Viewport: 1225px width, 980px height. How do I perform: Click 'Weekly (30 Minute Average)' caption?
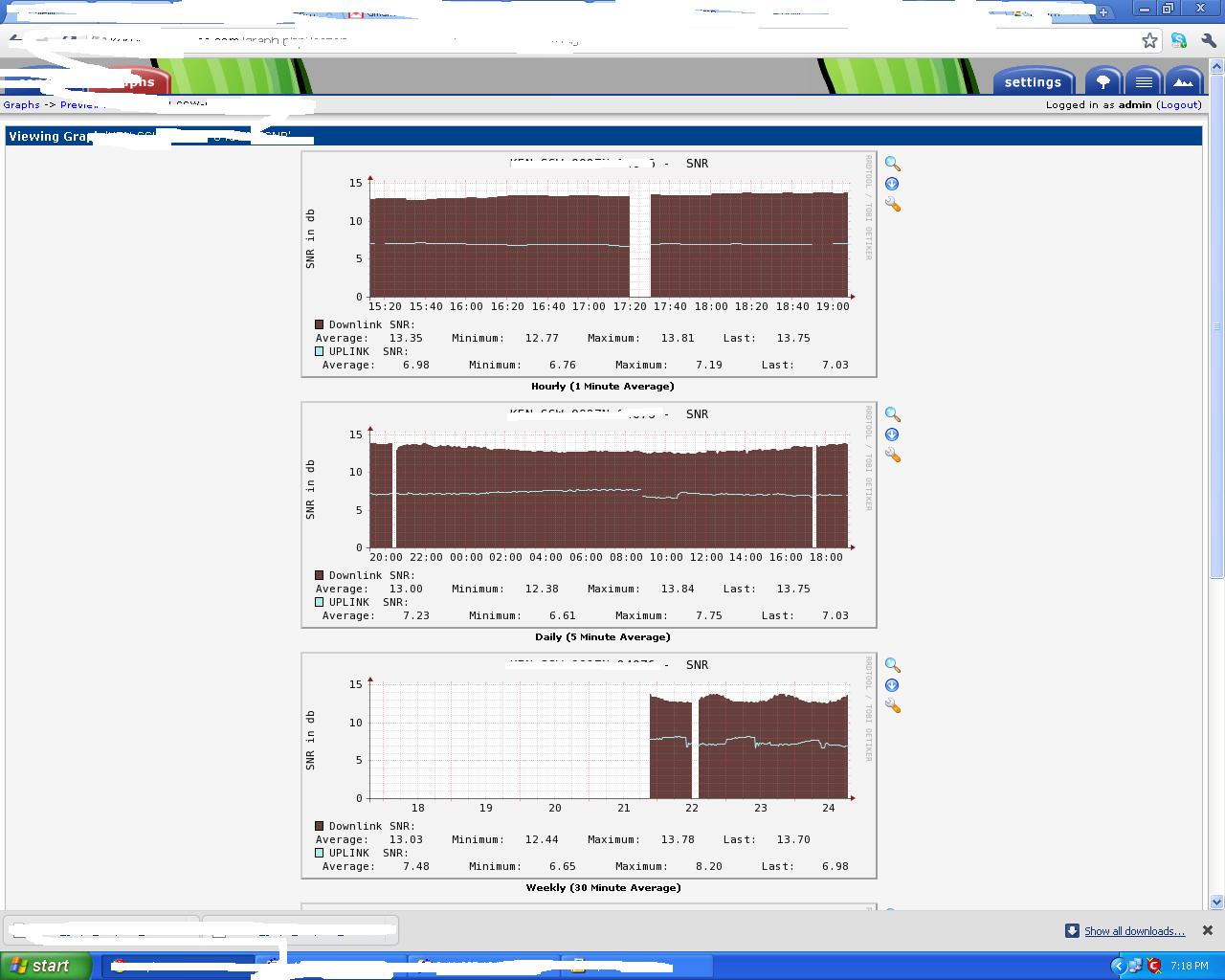(603, 888)
